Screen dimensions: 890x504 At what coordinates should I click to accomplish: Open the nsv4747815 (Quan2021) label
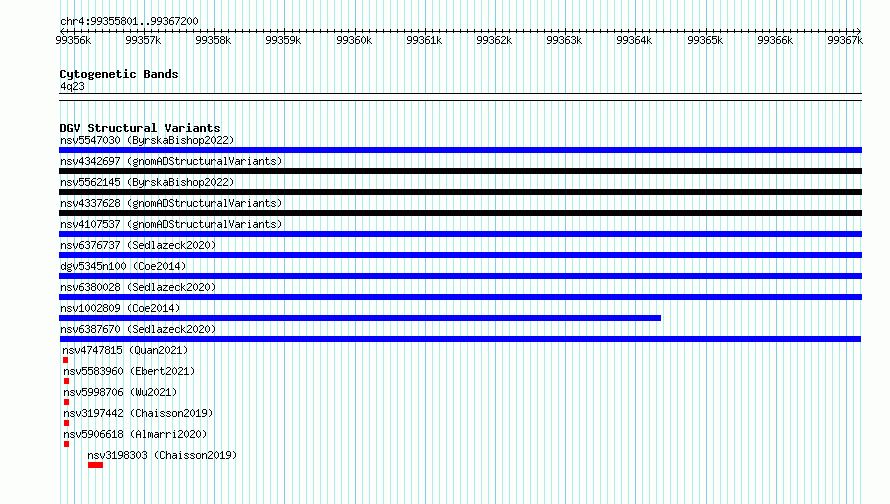(x=125, y=350)
